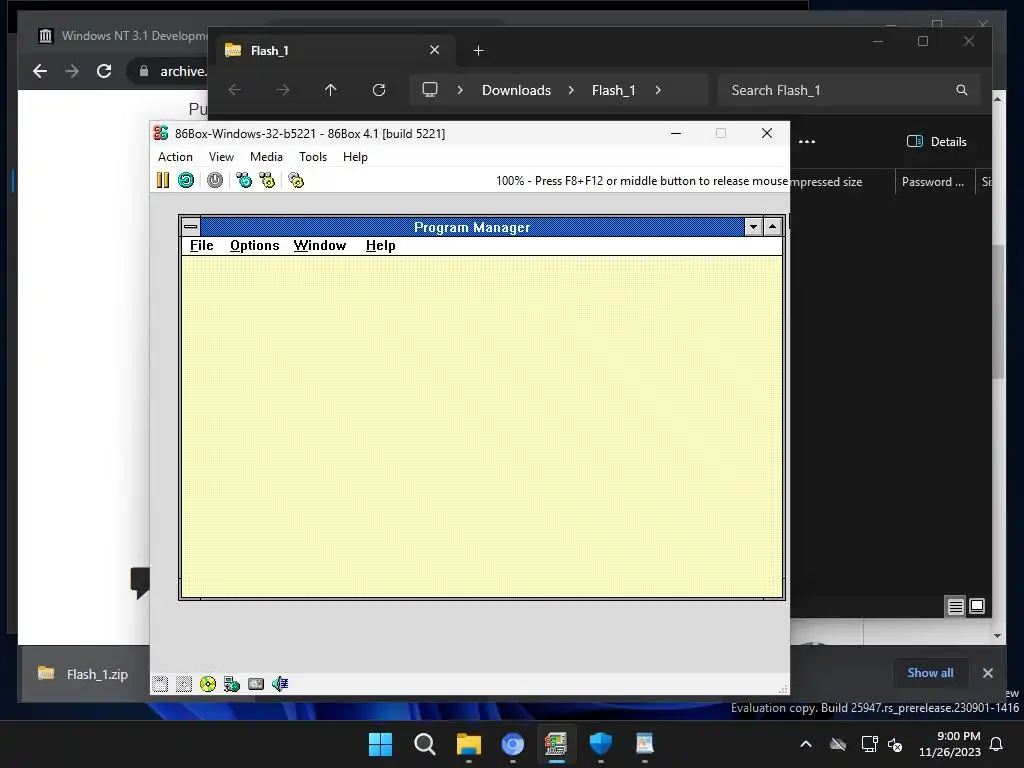The image size is (1024, 768).
Task: Select Downloads in the Explorer breadcrumb
Action: point(517,90)
